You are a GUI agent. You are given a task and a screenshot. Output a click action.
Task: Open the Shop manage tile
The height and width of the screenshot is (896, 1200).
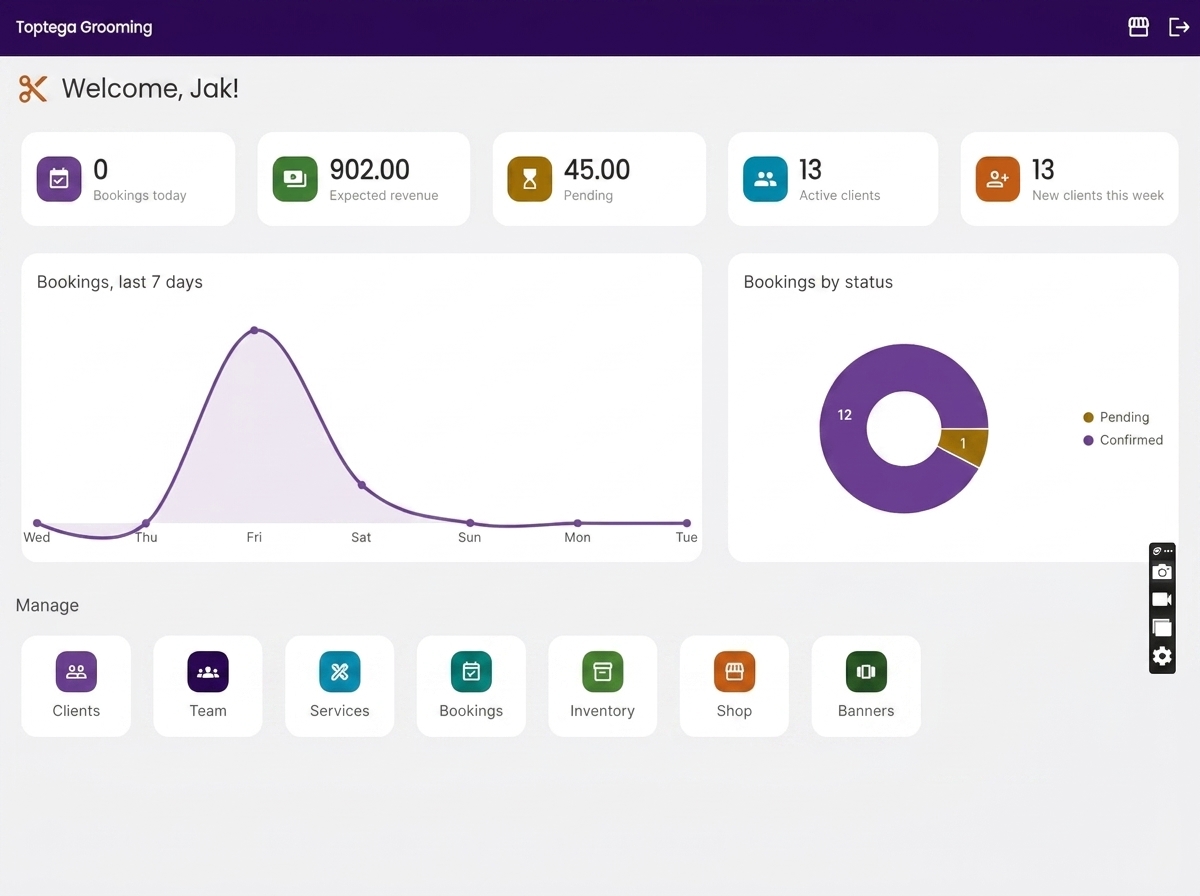(734, 686)
